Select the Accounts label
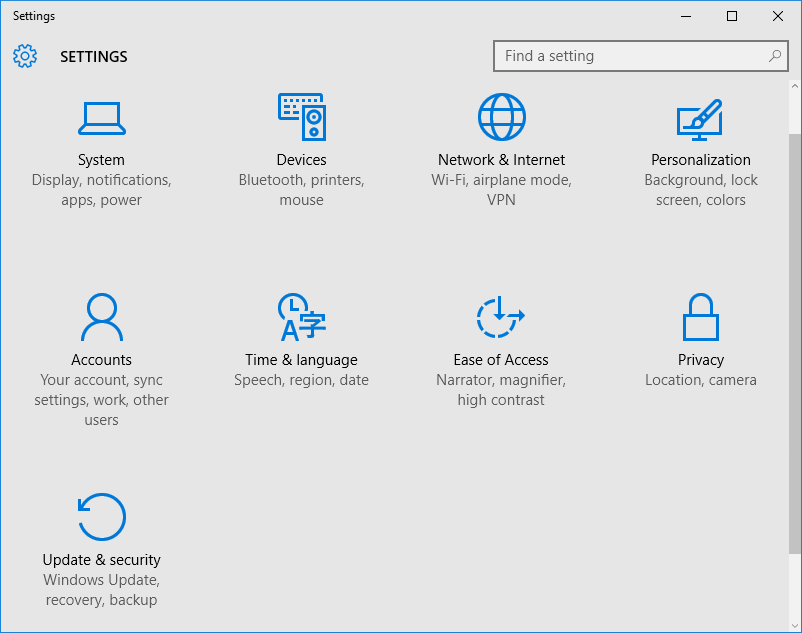 pos(101,359)
